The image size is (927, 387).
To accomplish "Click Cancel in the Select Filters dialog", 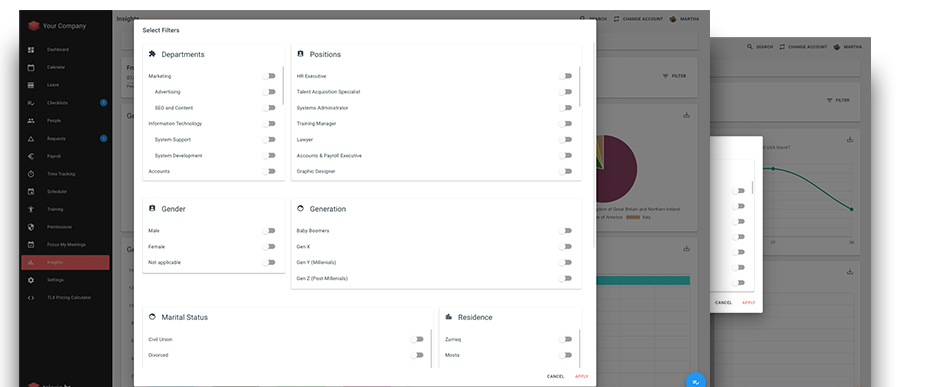I will [556, 376].
